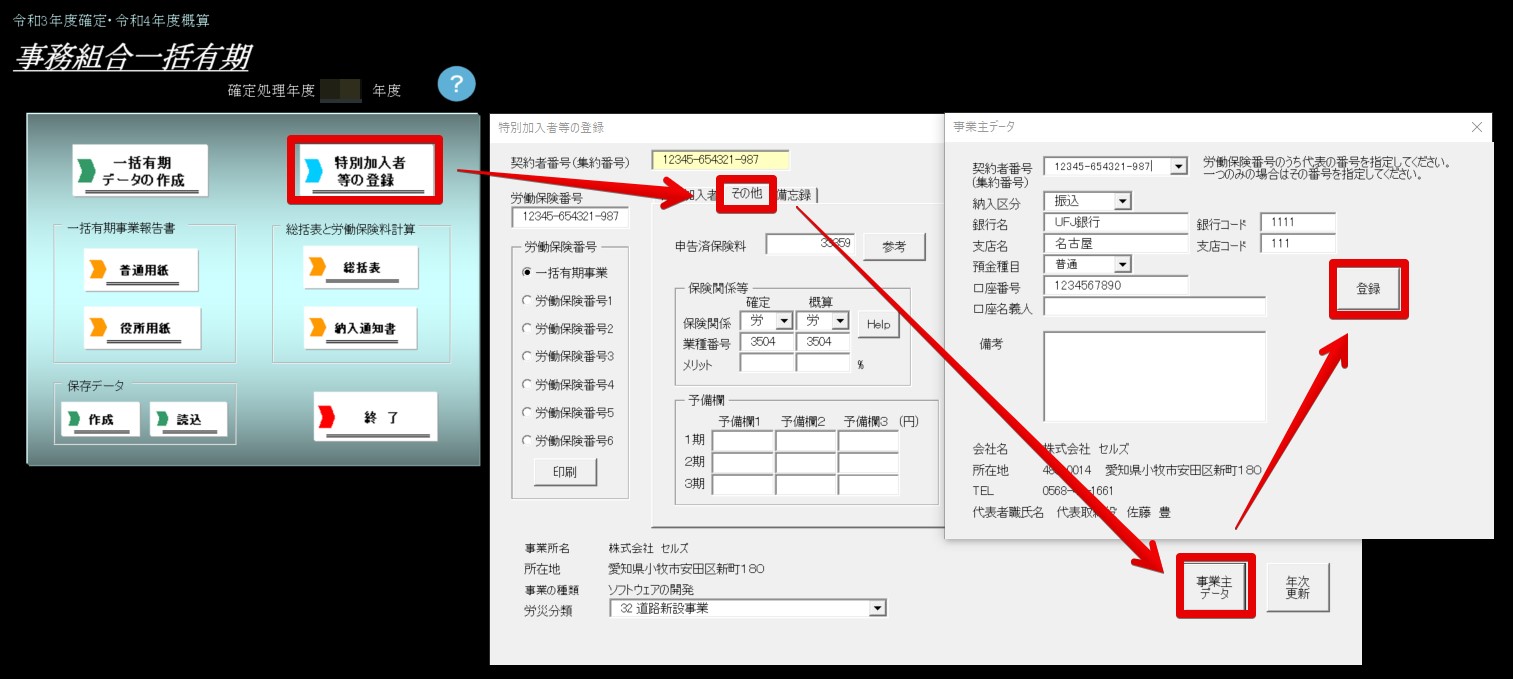Click the 終了 exit button
1513x679 pixels.
(375, 417)
